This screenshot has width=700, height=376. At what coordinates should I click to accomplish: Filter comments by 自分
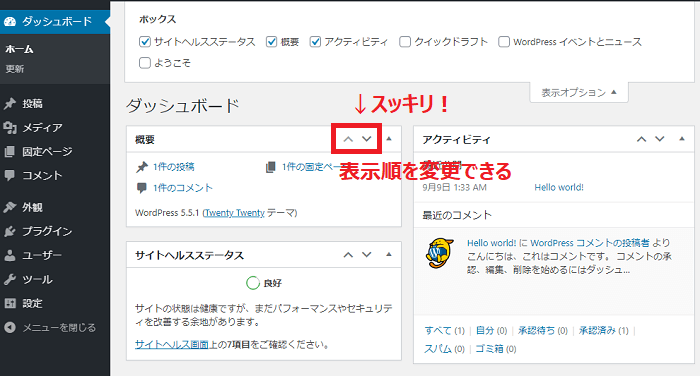(x=485, y=330)
